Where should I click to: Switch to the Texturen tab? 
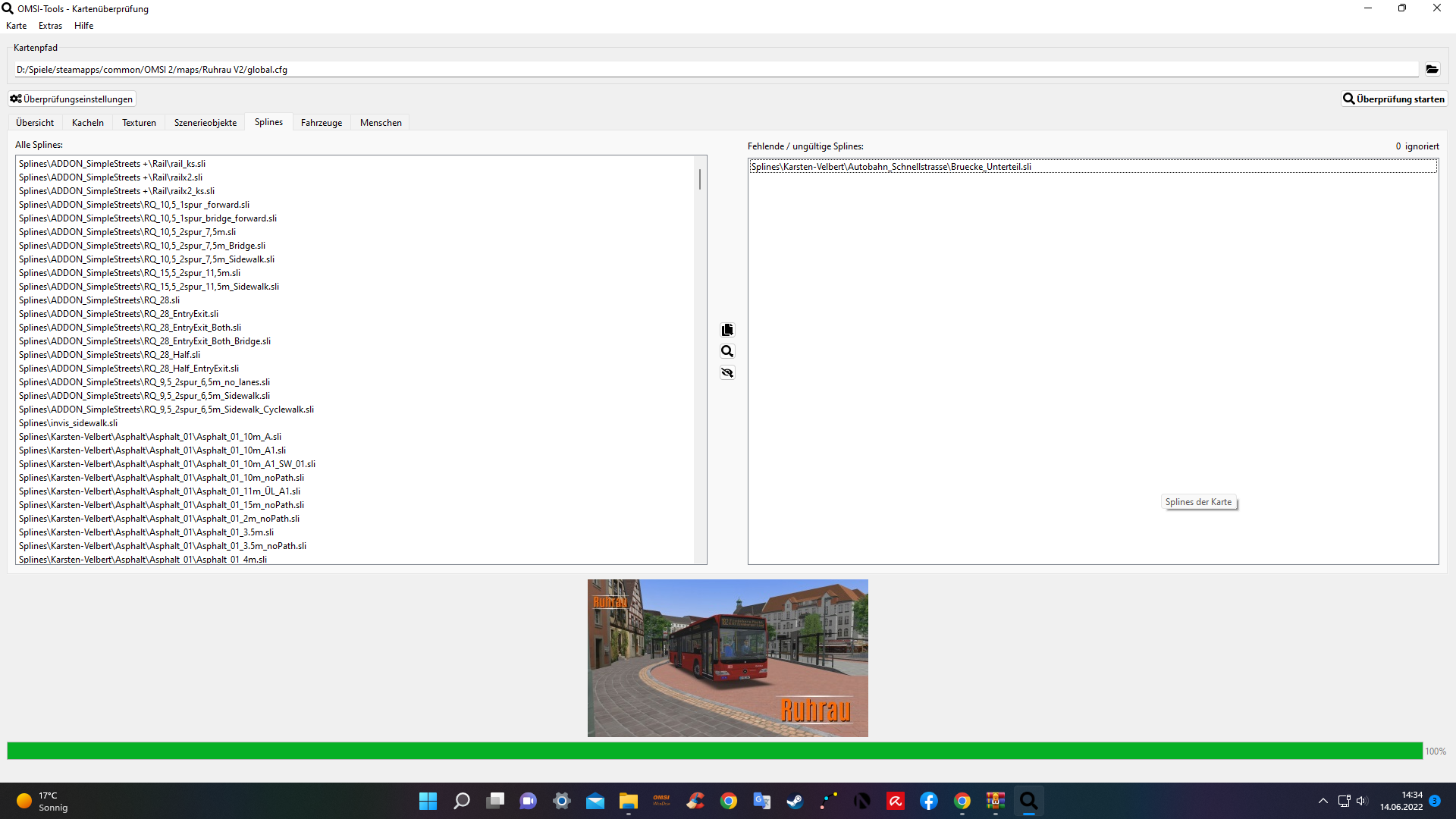click(x=139, y=122)
